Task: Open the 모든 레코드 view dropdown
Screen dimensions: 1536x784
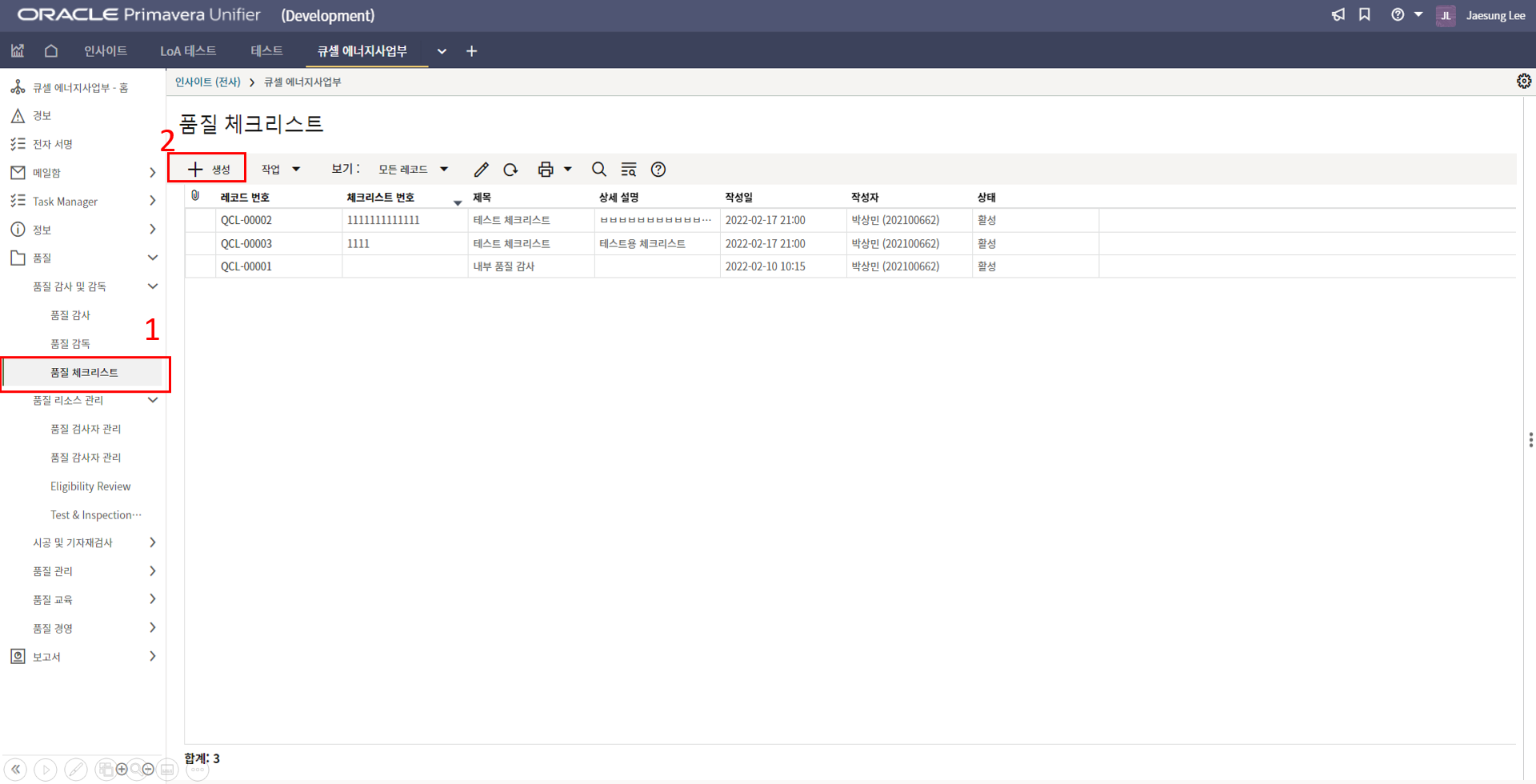Action: click(413, 170)
